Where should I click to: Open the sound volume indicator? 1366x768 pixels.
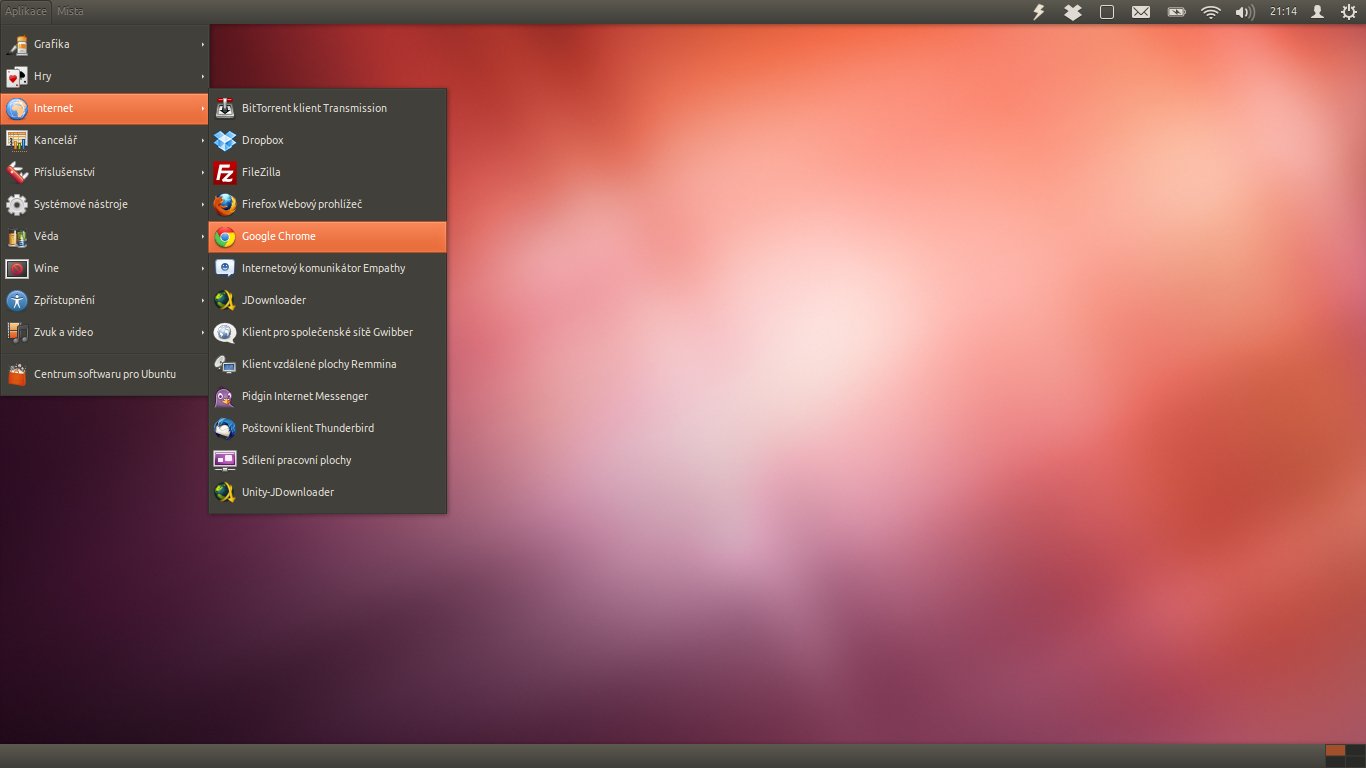(x=1245, y=12)
